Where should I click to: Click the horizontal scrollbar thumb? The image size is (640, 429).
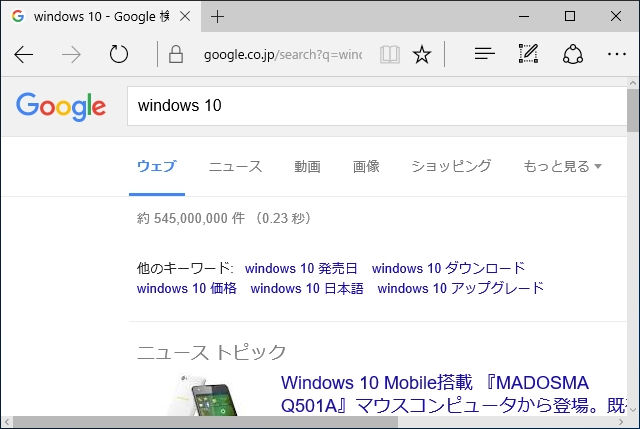click(205, 422)
